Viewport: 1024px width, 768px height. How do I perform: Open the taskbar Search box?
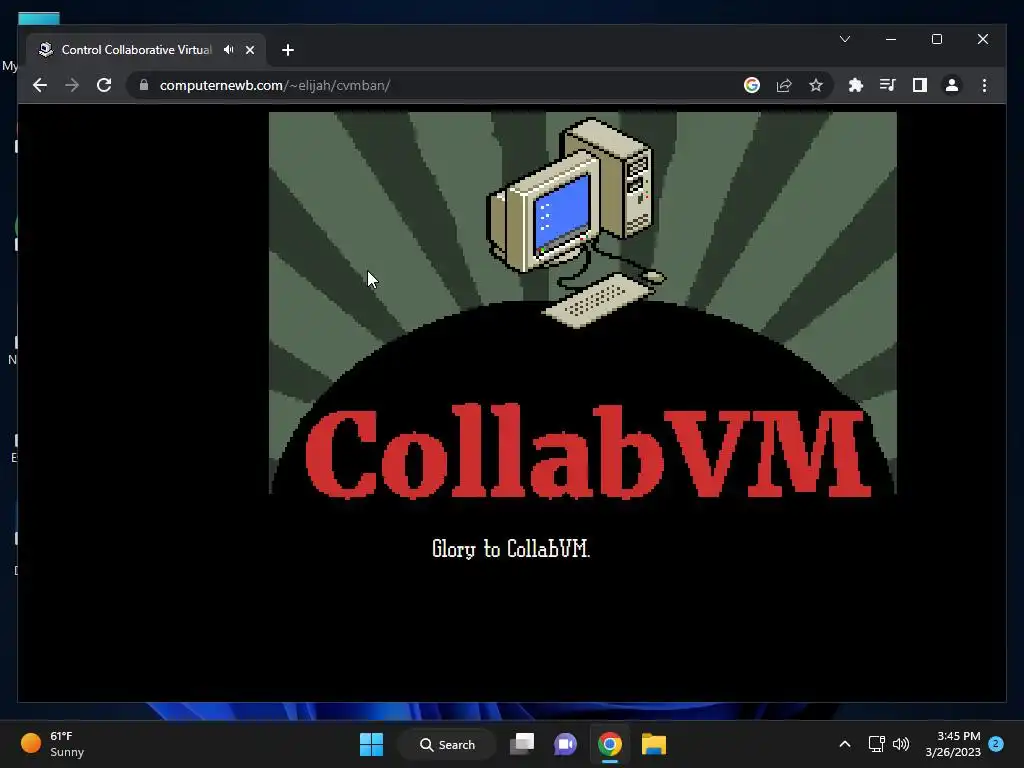[x=447, y=744]
